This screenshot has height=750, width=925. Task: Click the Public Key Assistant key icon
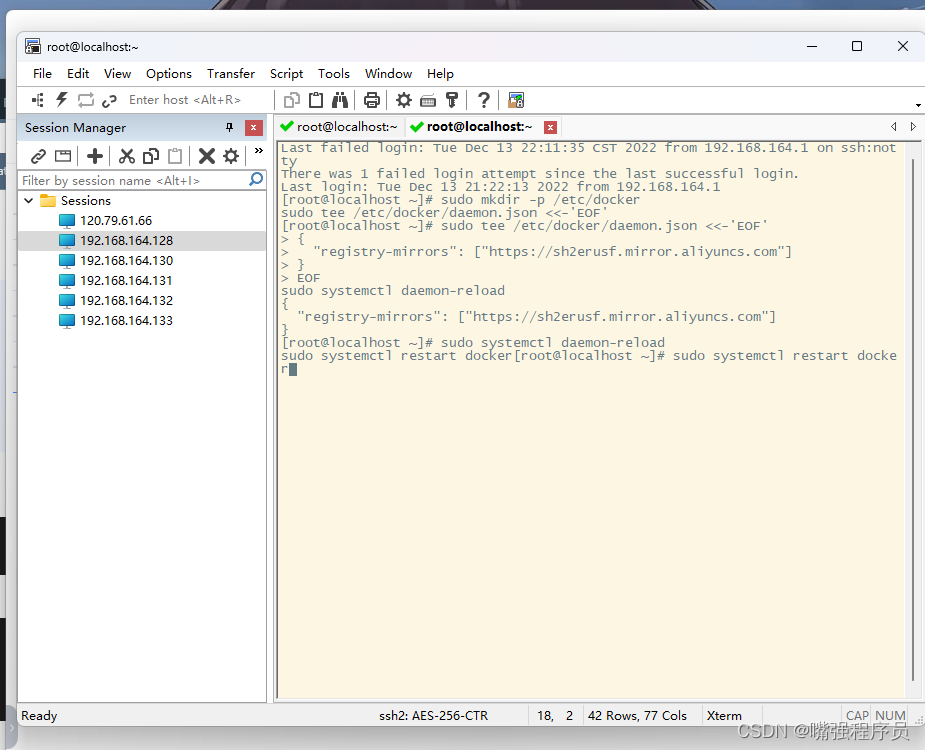coord(452,100)
